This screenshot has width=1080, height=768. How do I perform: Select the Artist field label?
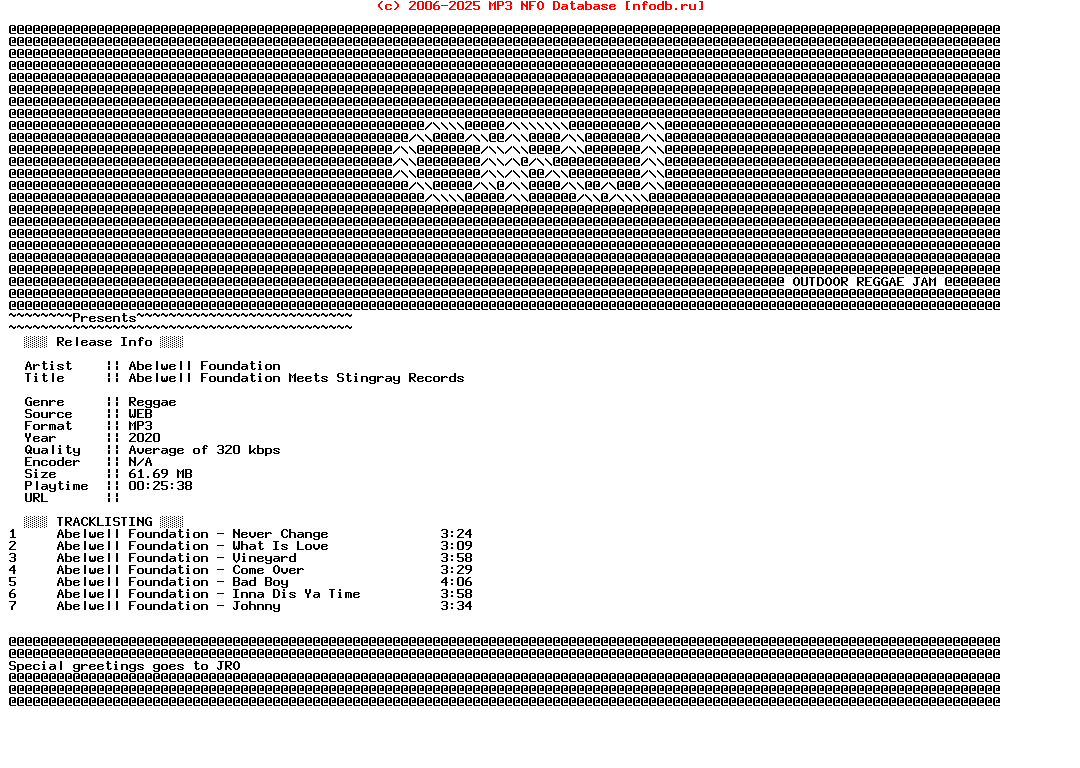coord(48,366)
